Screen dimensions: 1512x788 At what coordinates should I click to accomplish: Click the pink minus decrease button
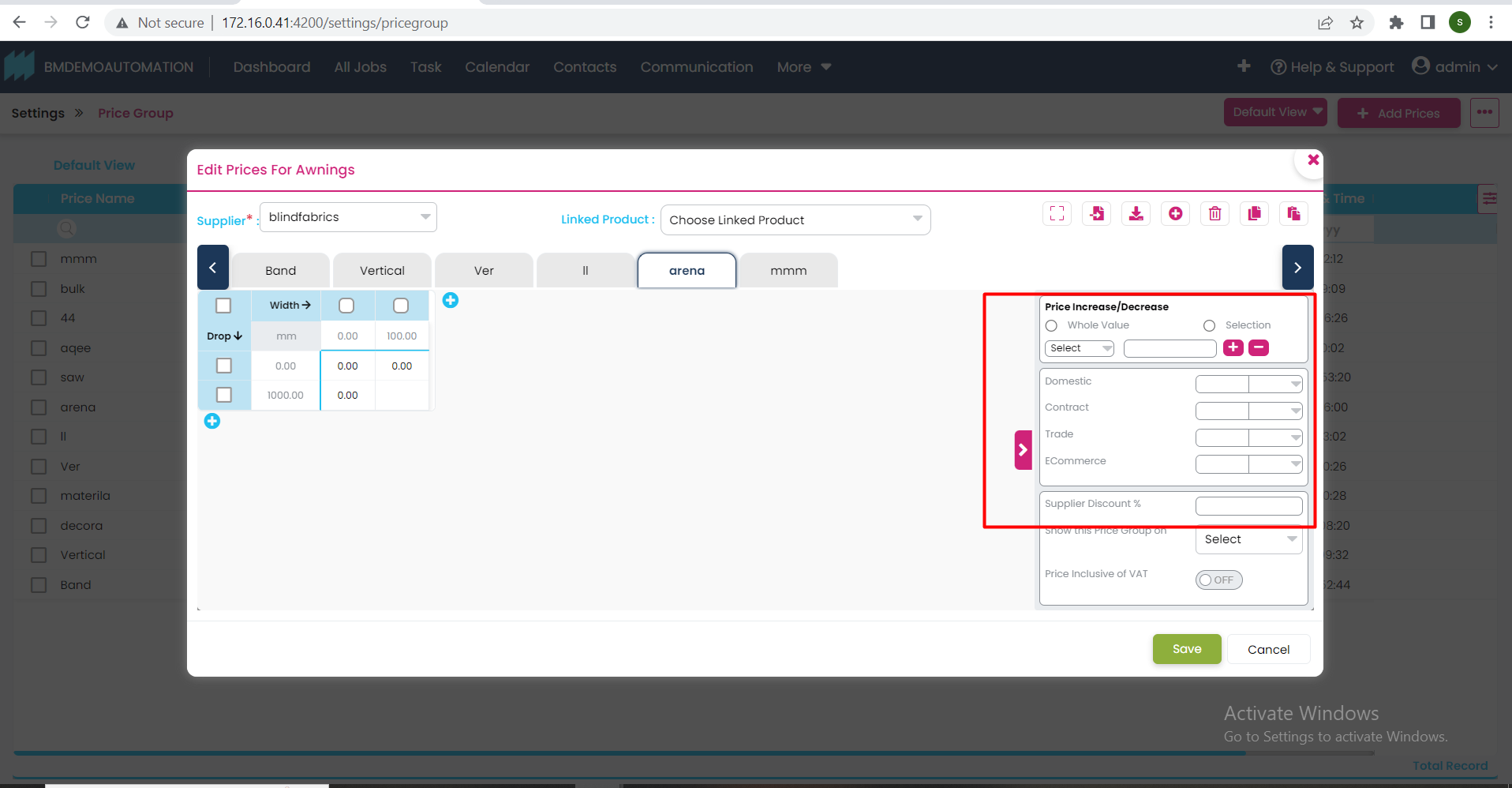pos(1259,347)
